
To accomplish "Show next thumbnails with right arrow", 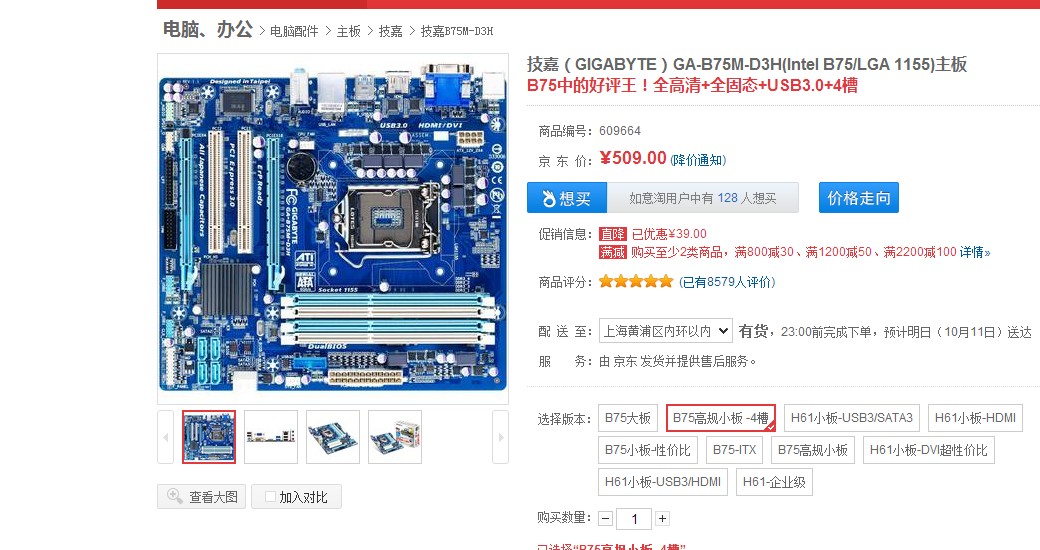I will click(x=501, y=437).
